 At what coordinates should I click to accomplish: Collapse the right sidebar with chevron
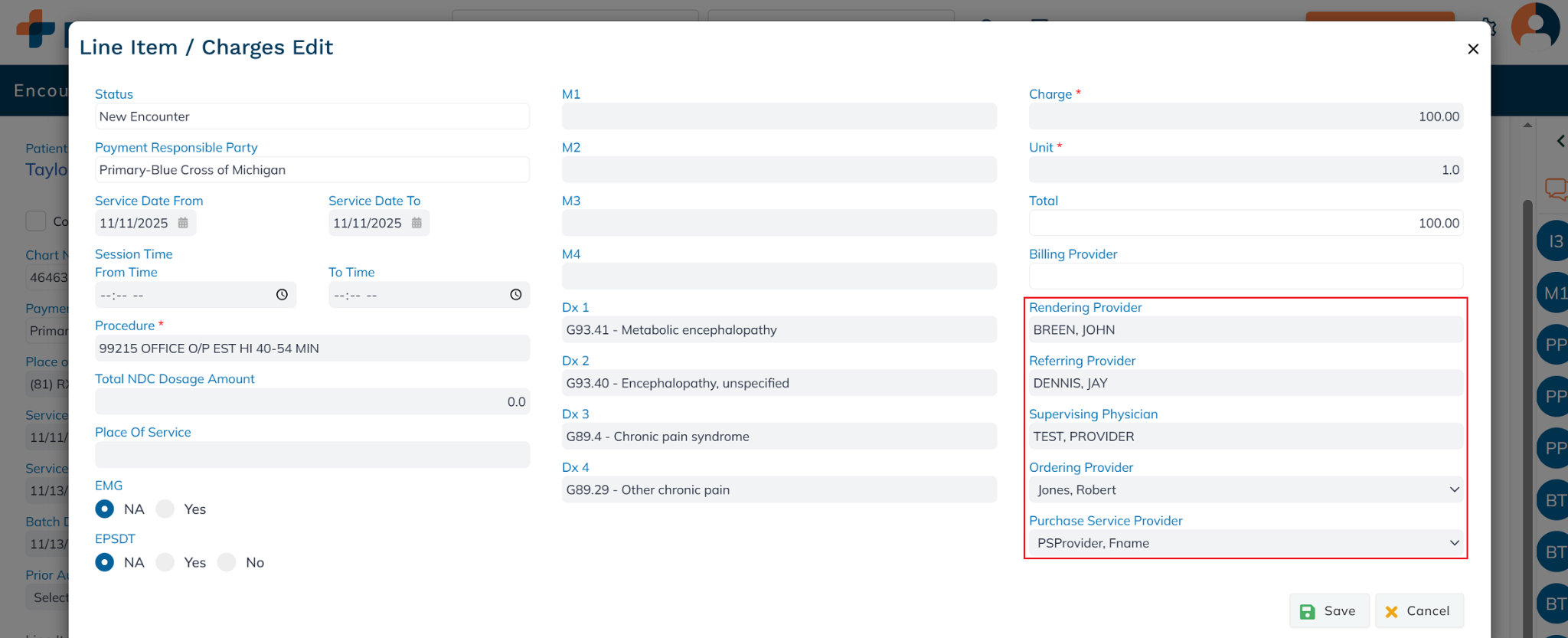(1560, 141)
